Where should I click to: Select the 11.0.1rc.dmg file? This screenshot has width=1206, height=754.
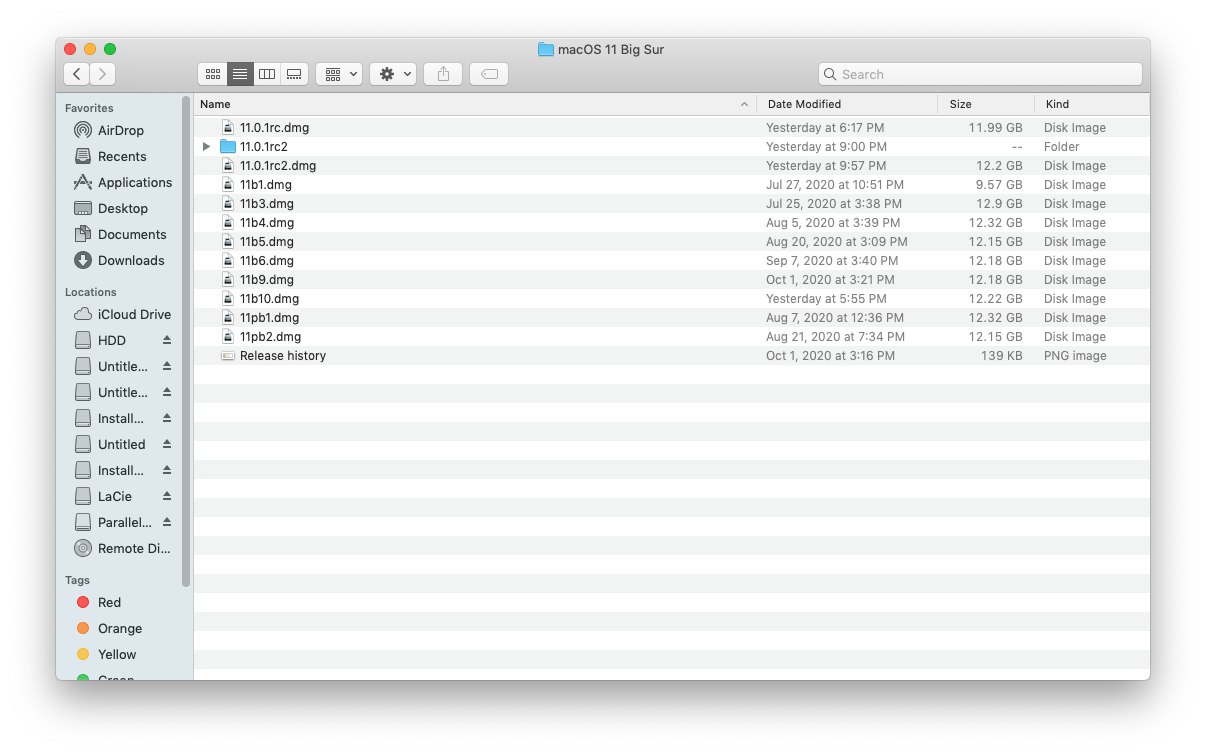[x=672, y=128]
